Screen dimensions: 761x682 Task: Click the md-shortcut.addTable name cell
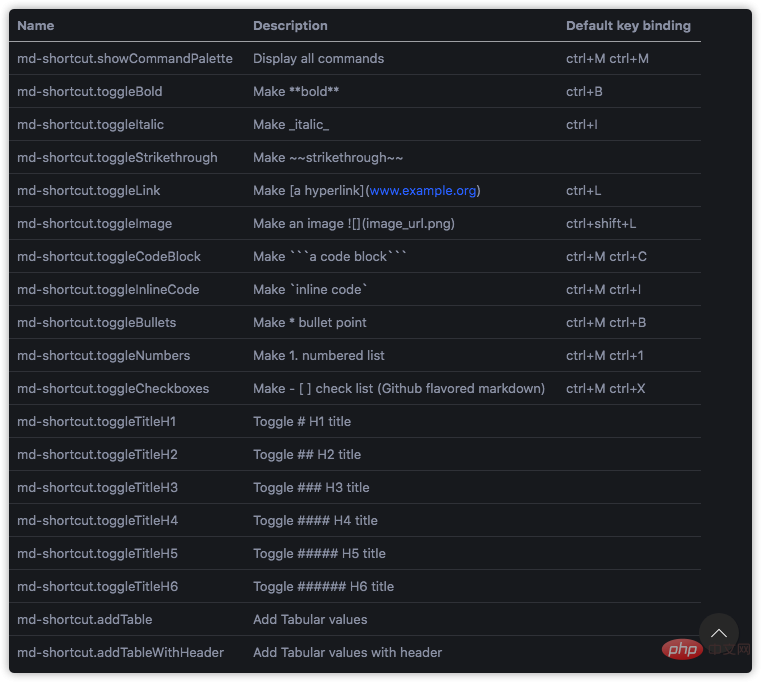85,620
